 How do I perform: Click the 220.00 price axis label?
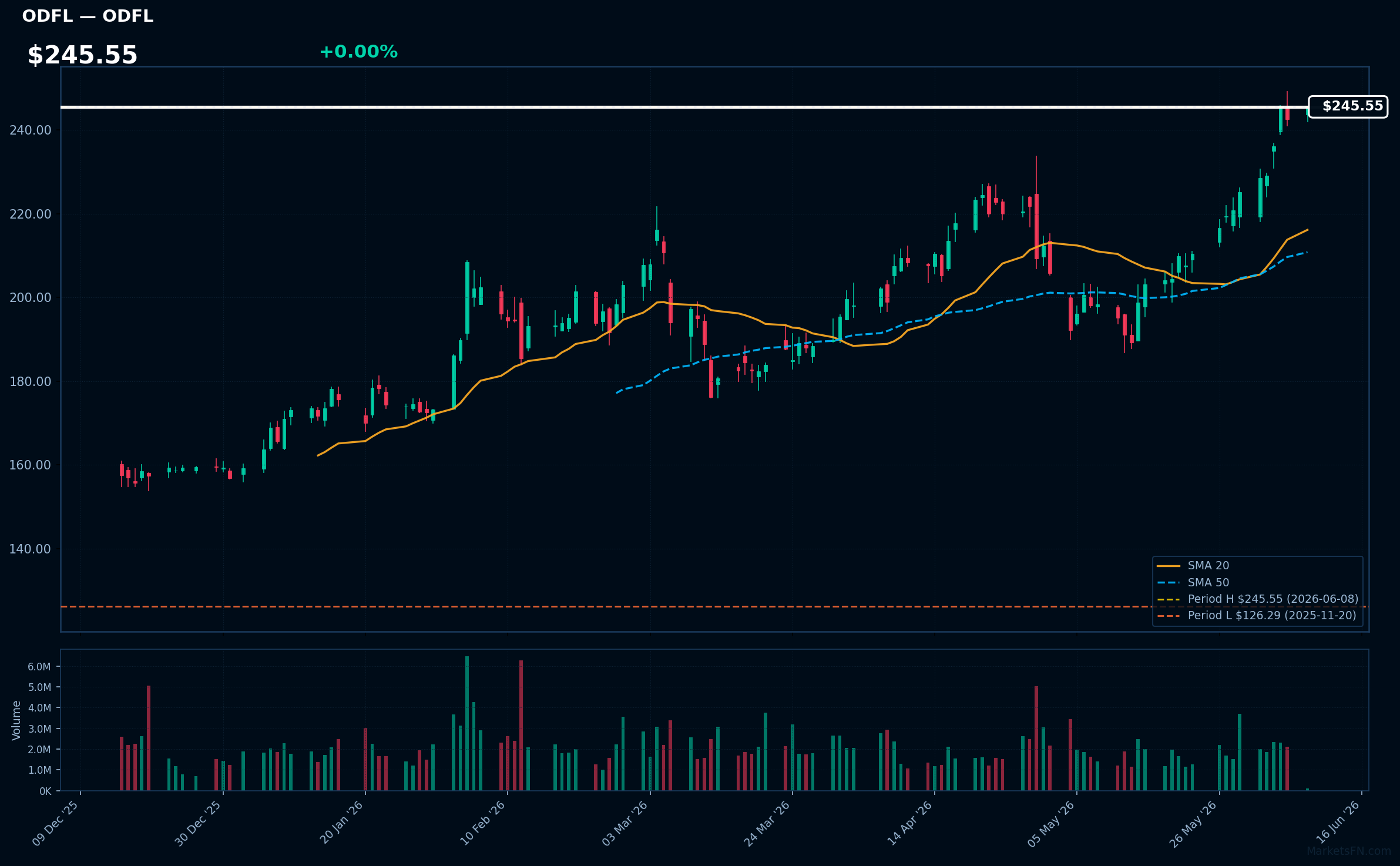click(31, 214)
